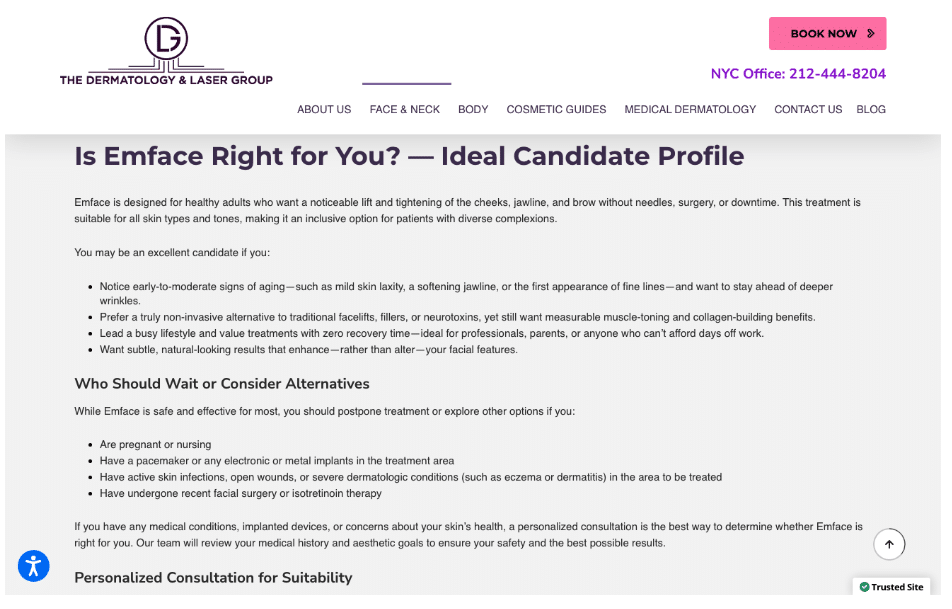
Task: Click Who Should Wait or Consider Alternatives heading
Action: (222, 384)
